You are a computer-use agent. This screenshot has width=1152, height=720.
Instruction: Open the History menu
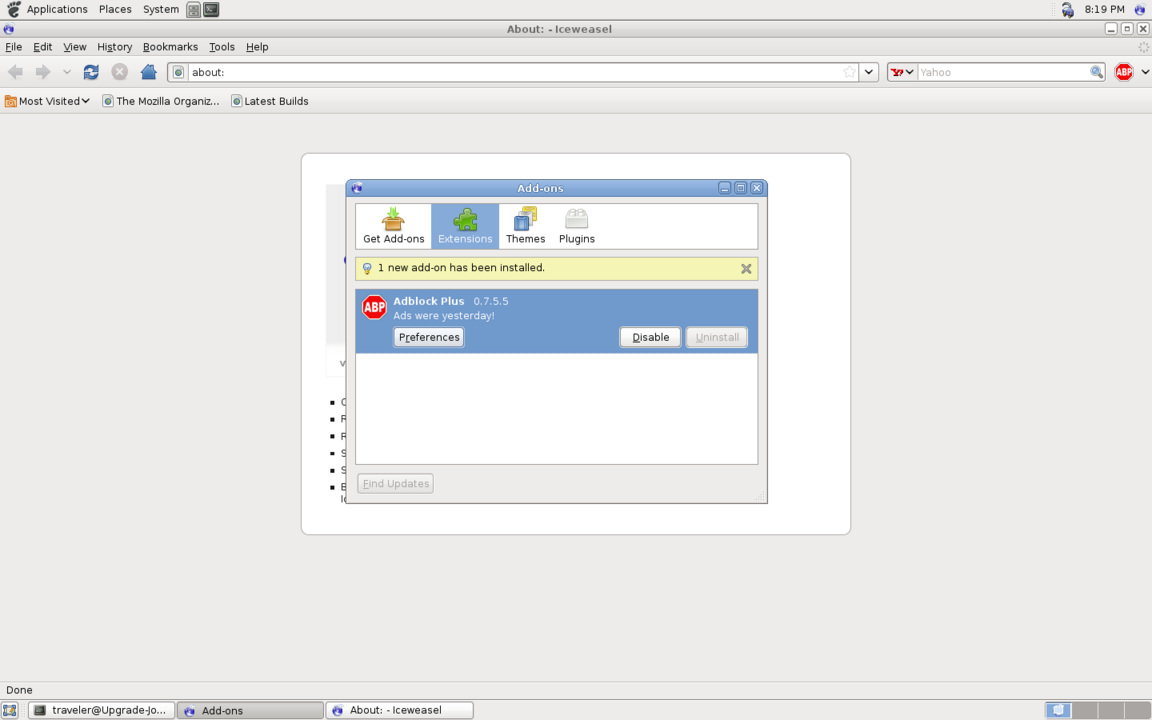(x=115, y=47)
